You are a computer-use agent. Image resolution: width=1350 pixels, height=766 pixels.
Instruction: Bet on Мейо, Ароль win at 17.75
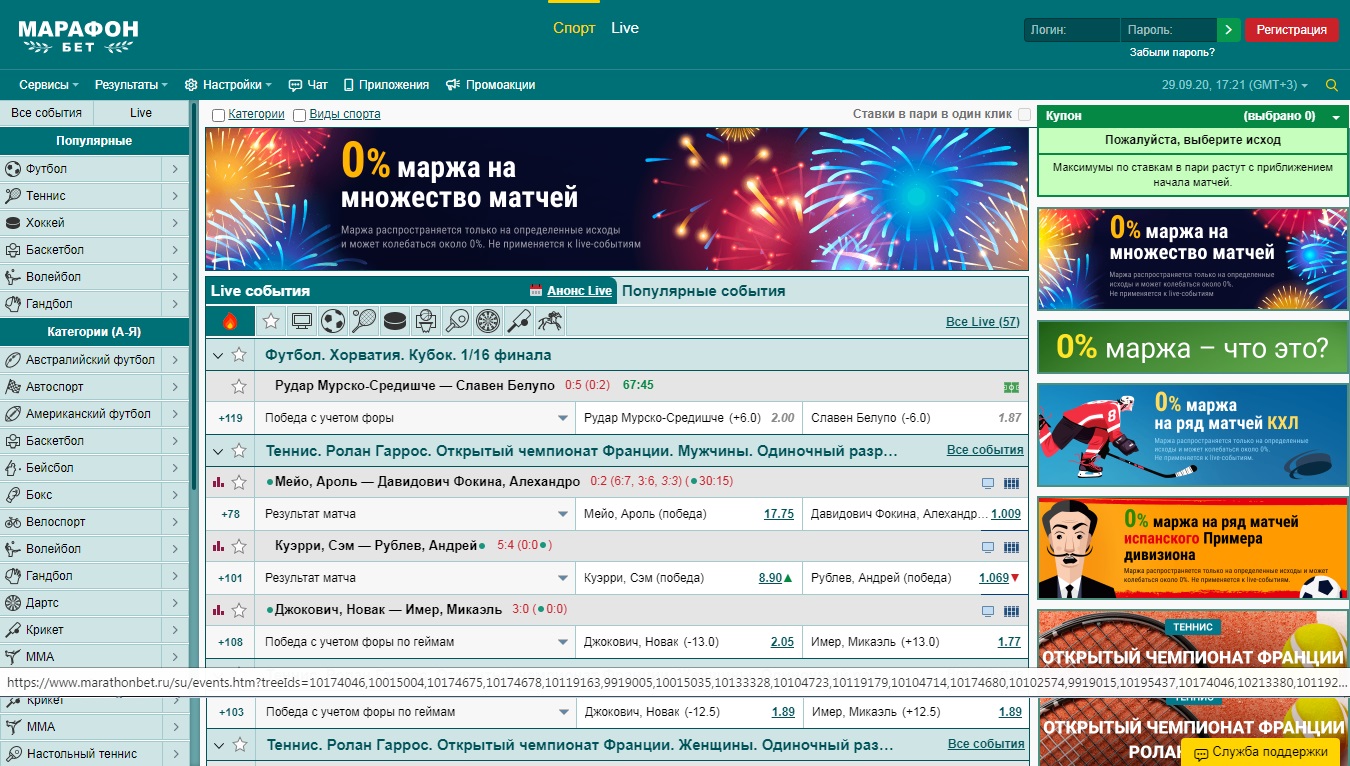point(779,514)
